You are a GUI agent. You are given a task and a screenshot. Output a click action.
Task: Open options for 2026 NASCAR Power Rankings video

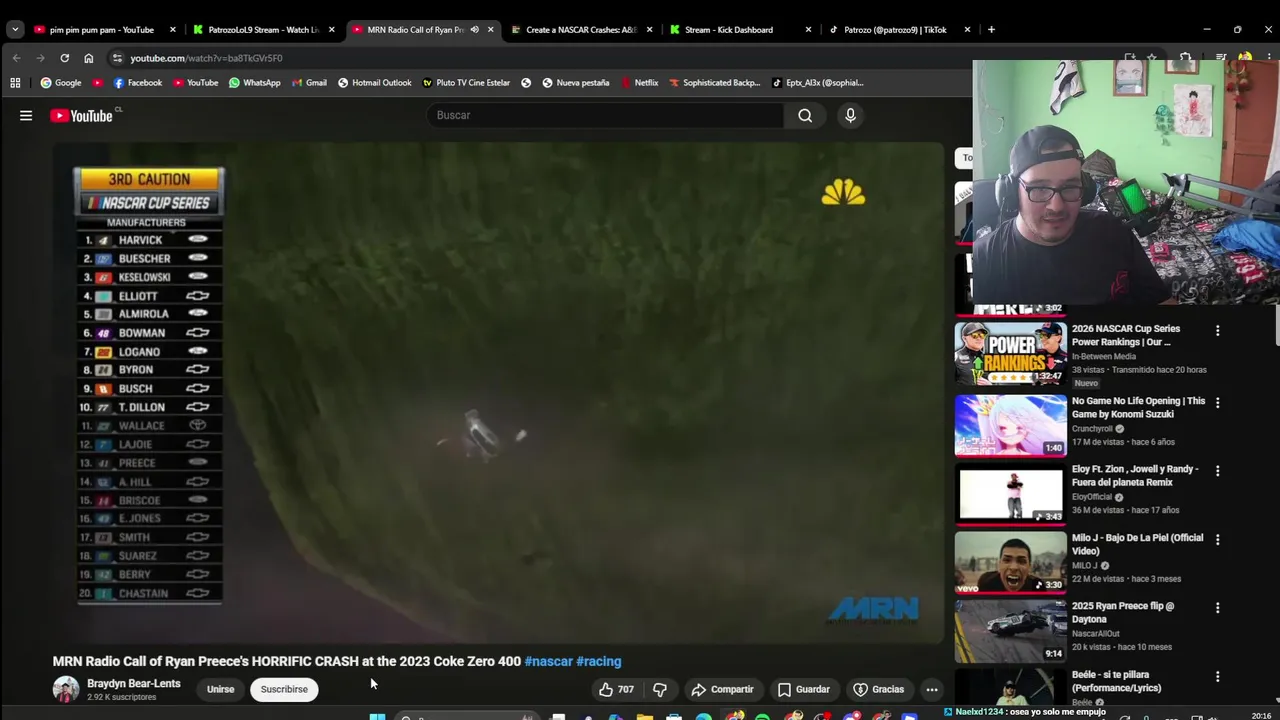1217,330
